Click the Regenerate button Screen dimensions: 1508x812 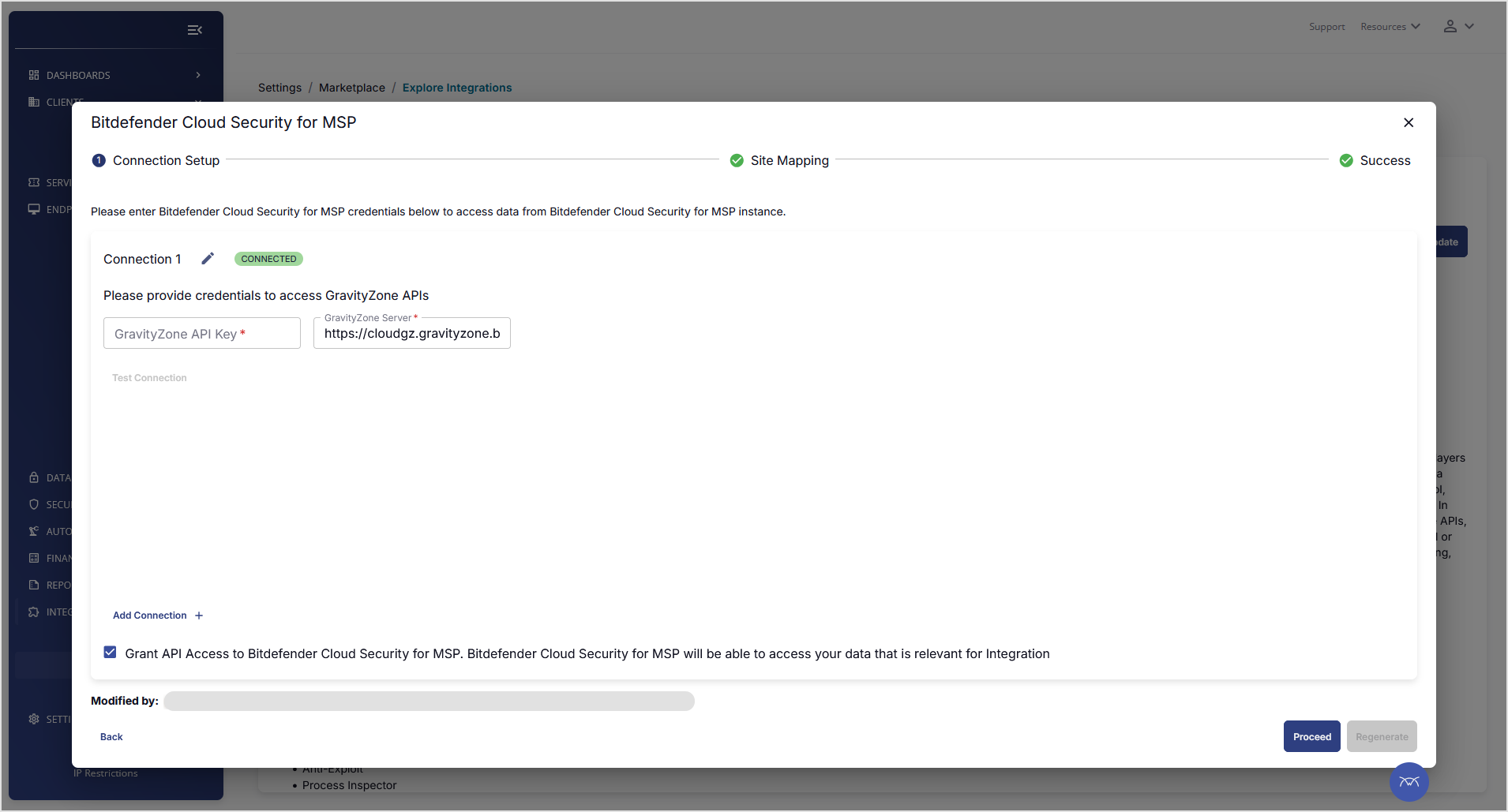tap(1382, 736)
